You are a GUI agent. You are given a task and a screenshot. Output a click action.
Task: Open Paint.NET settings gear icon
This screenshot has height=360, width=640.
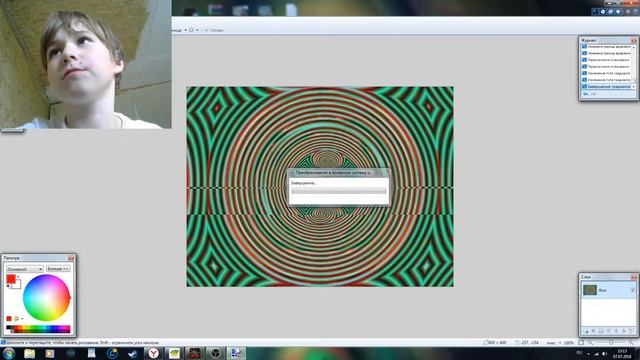(x=628, y=11)
